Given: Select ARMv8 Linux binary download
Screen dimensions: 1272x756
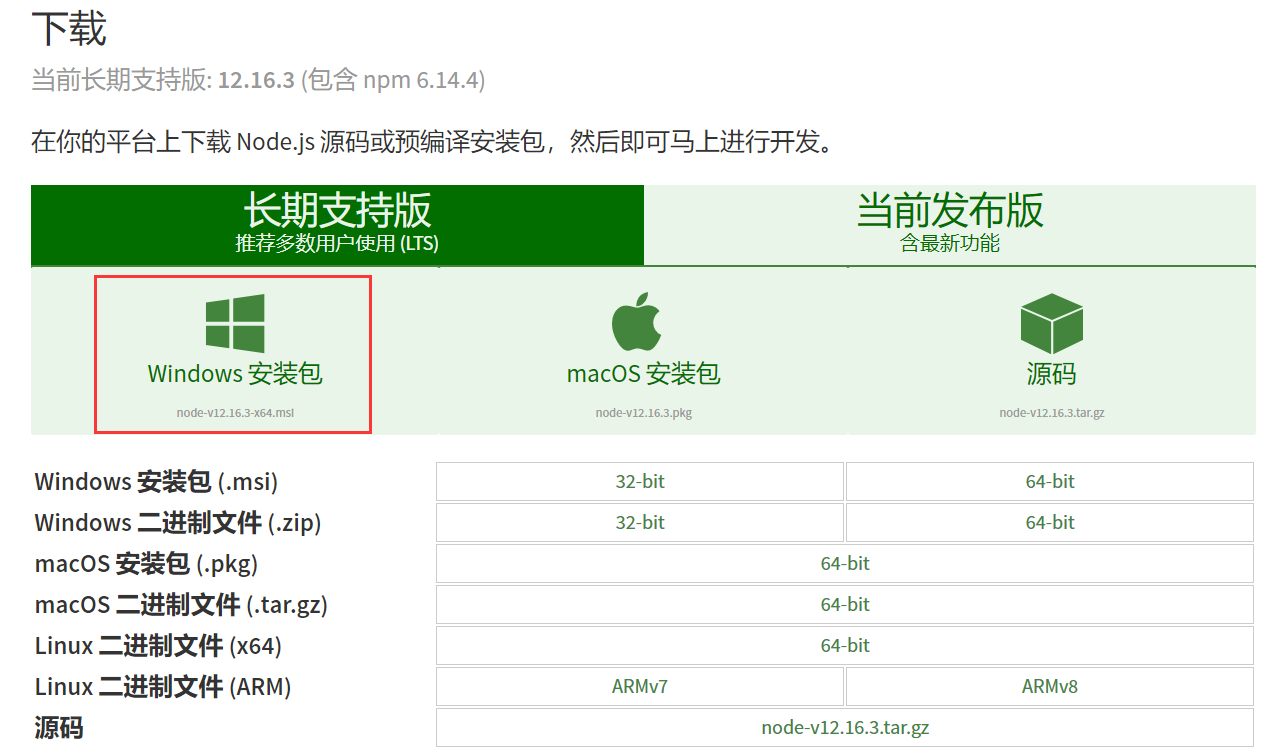Looking at the screenshot, I should 1050,686.
